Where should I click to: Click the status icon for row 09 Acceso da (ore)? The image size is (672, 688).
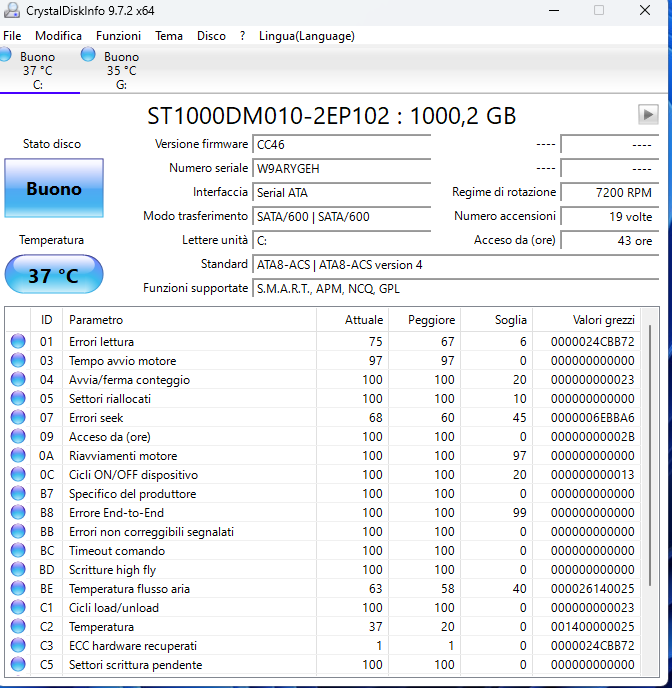18,436
